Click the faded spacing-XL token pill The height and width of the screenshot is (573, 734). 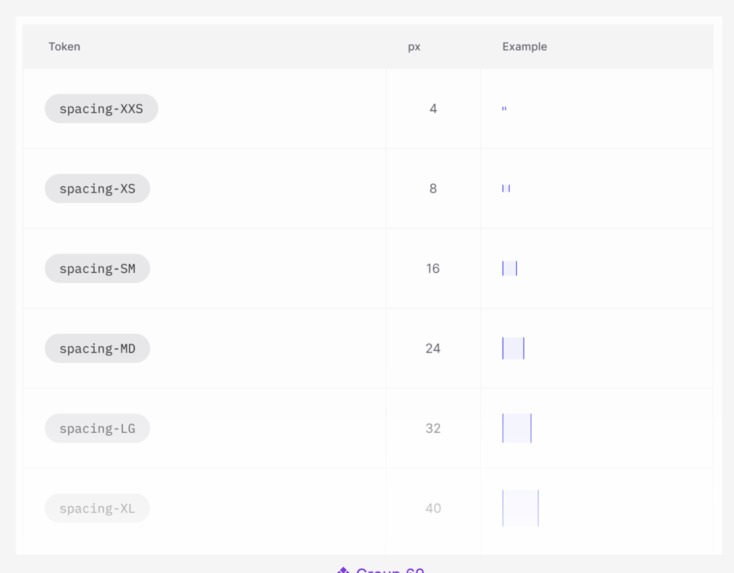[97, 508]
